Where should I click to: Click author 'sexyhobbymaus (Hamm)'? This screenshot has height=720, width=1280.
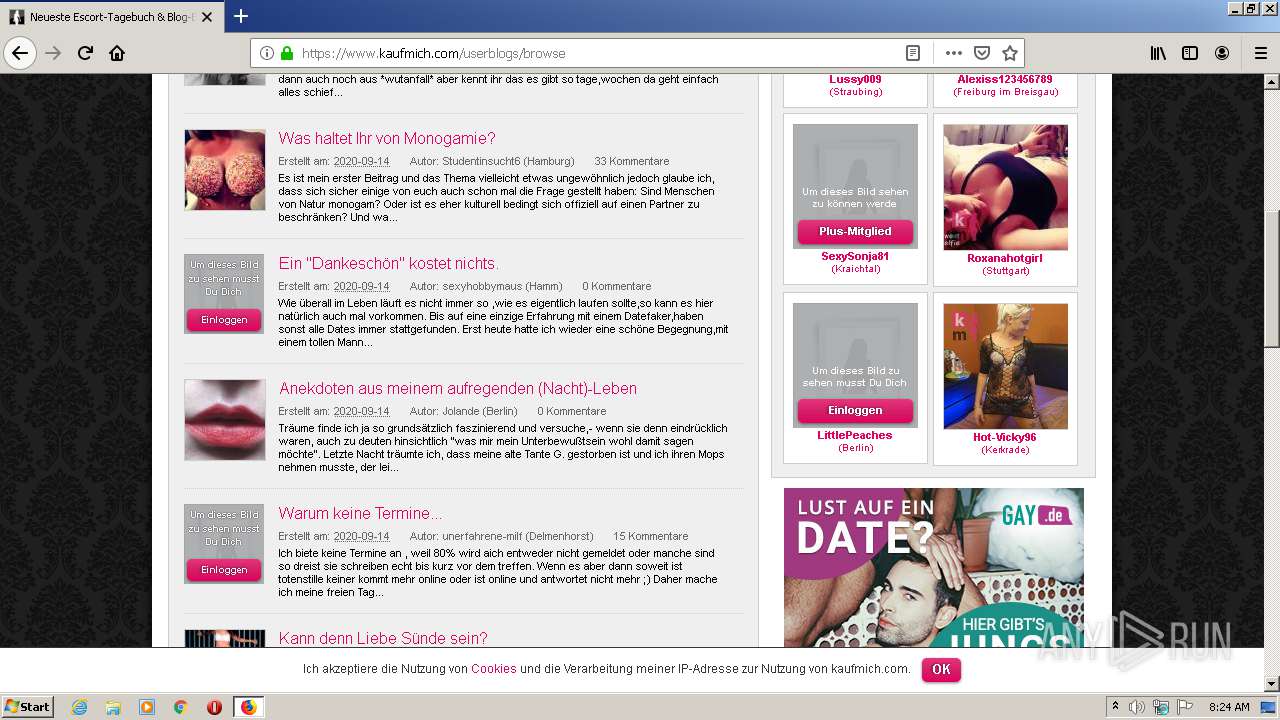(x=502, y=286)
